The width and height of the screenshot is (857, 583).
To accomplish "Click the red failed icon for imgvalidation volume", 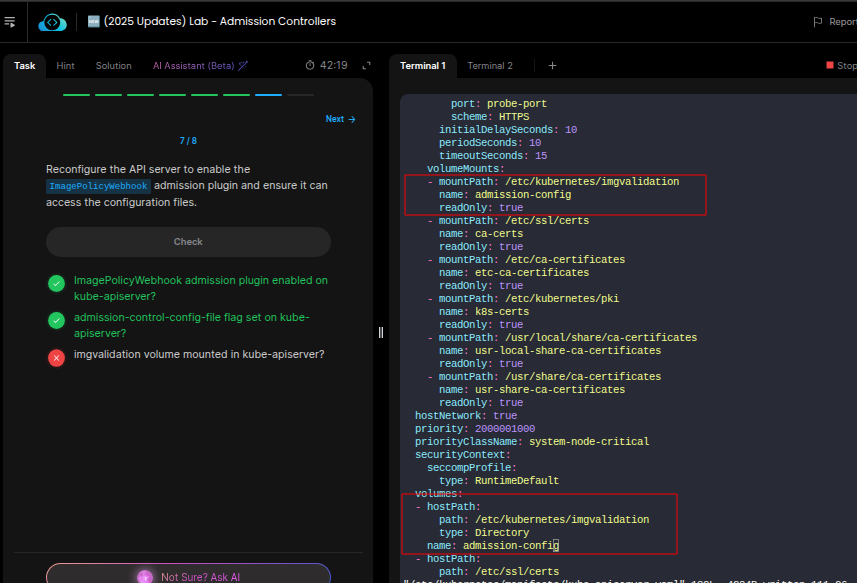I will click(x=56, y=358).
